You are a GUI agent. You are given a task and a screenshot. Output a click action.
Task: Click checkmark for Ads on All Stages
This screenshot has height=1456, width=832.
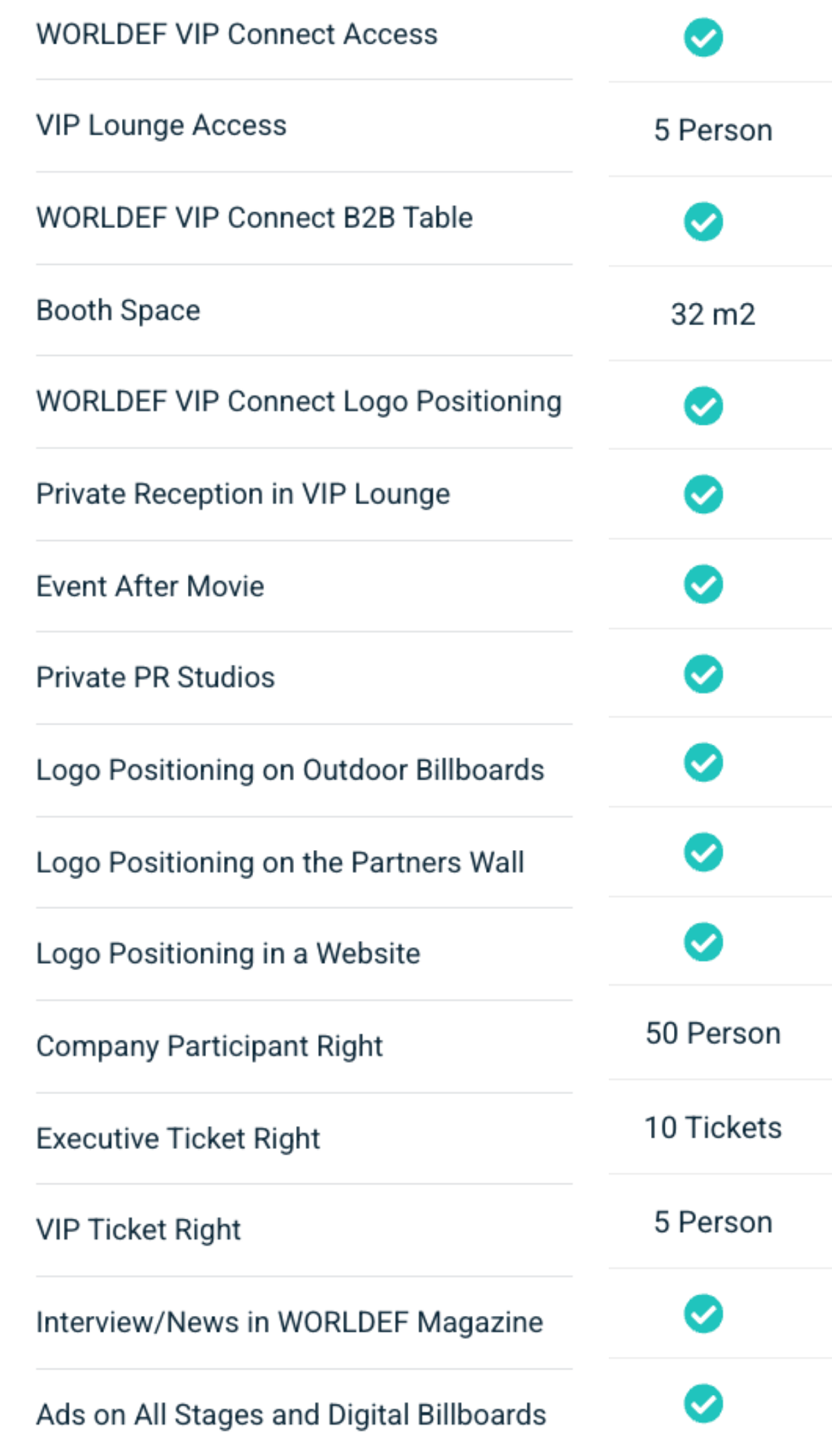pyautogui.click(x=703, y=1403)
